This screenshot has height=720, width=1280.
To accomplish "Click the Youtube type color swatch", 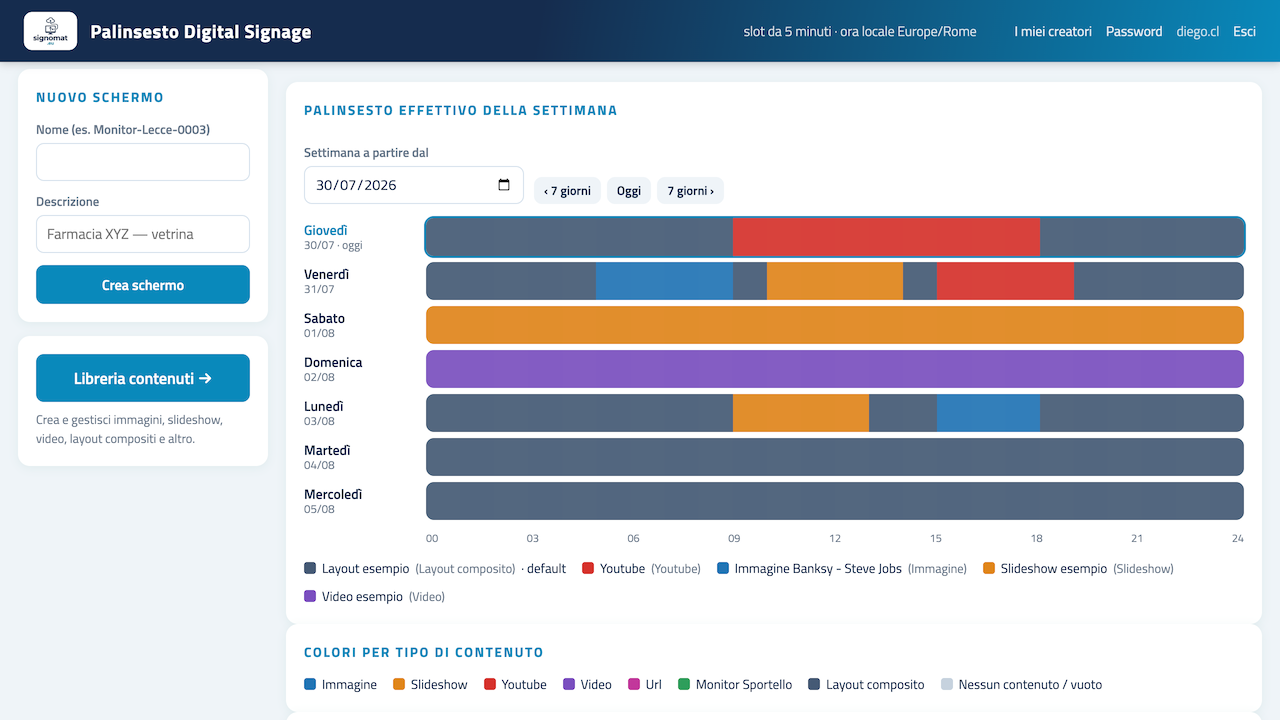I will click(x=490, y=684).
